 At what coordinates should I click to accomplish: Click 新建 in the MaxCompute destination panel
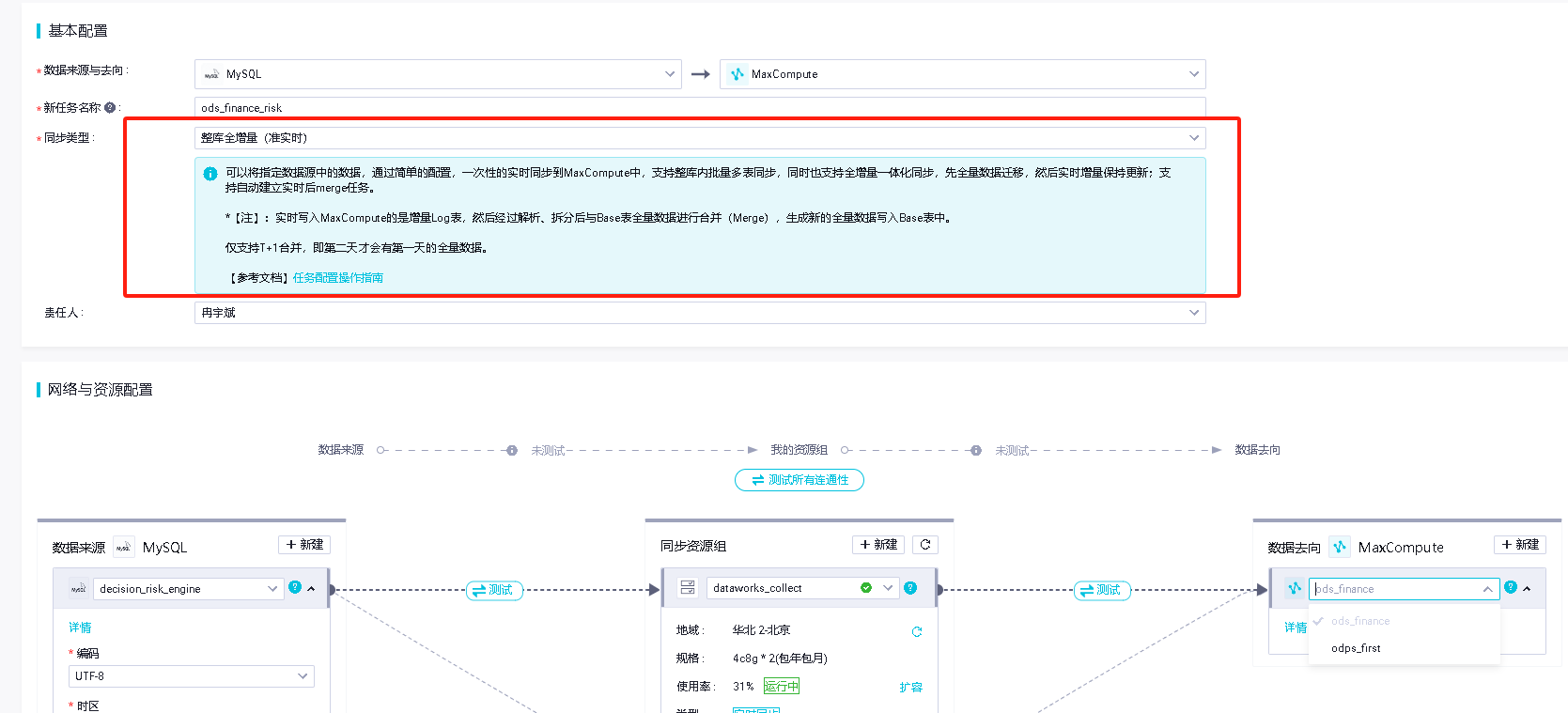click(1520, 545)
